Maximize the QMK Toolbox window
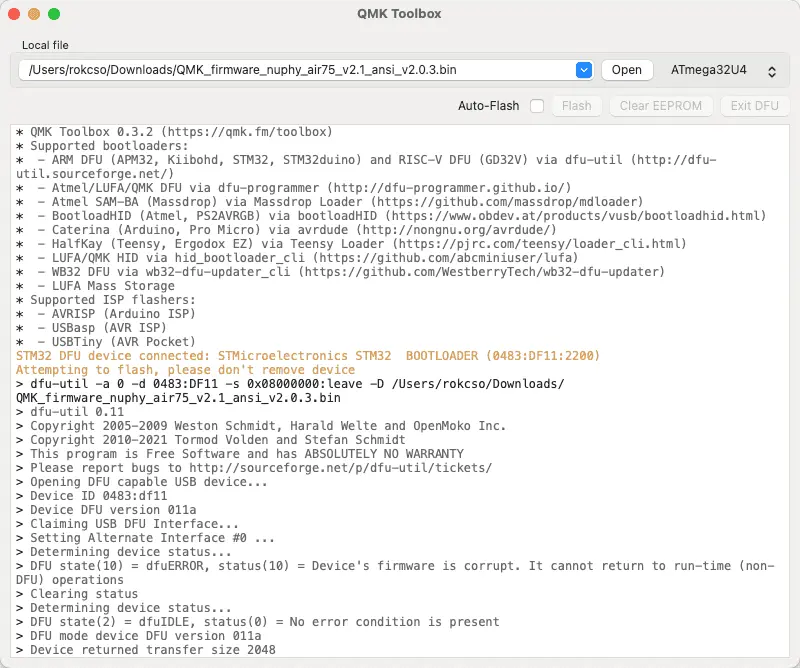The image size is (800, 668). pyautogui.click(x=54, y=14)
